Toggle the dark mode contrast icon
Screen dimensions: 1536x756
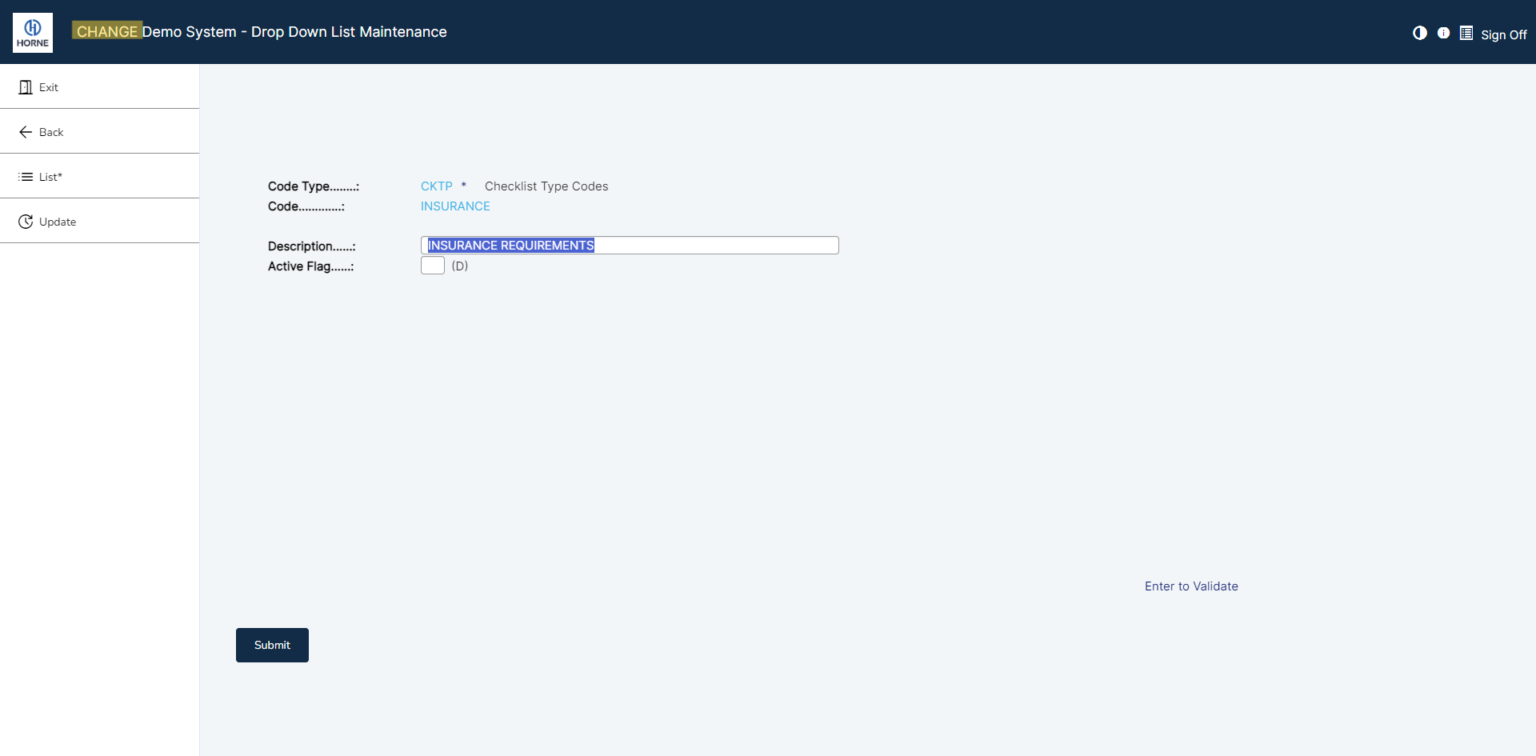[1419, 32]
